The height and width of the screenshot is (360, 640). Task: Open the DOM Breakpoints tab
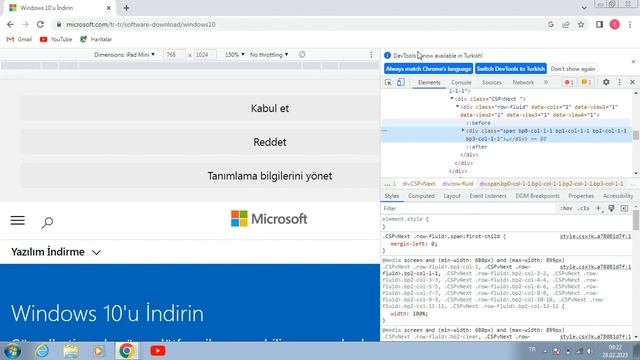pos(537,196)
